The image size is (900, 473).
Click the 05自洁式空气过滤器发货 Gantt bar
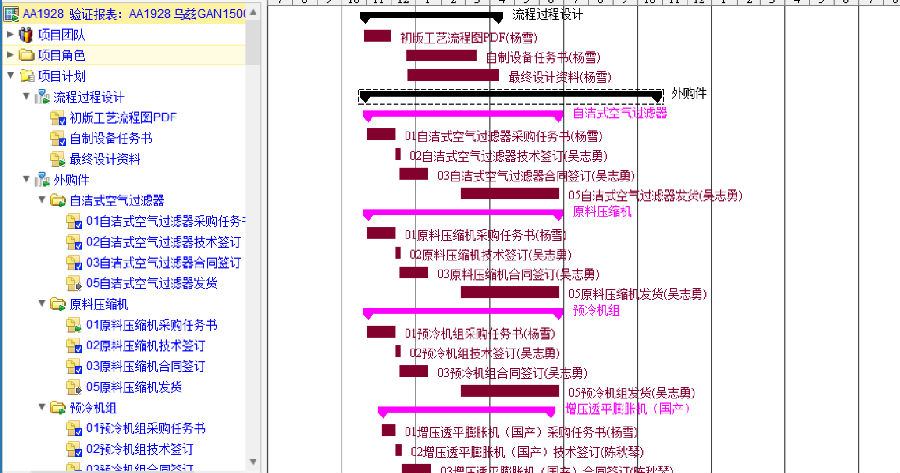coord(510,193)
